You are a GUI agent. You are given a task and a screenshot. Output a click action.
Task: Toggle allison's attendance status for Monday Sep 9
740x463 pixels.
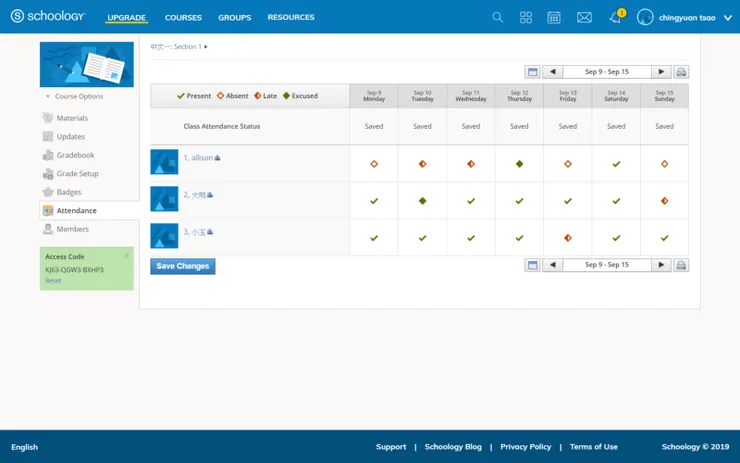click(374, 164)
